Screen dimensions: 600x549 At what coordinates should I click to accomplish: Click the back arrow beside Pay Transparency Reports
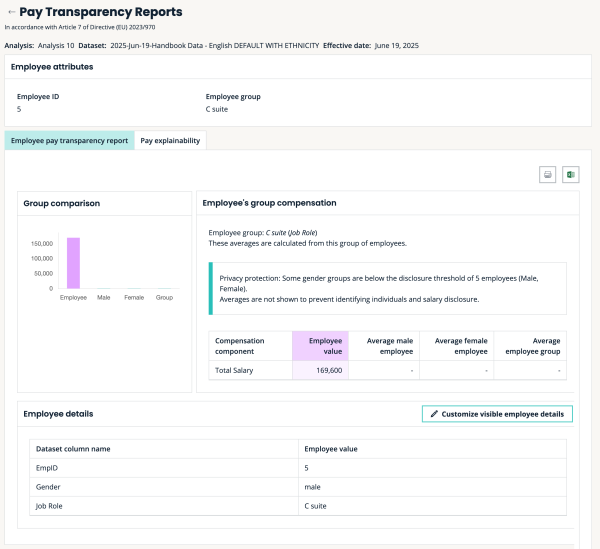point(11,12)
